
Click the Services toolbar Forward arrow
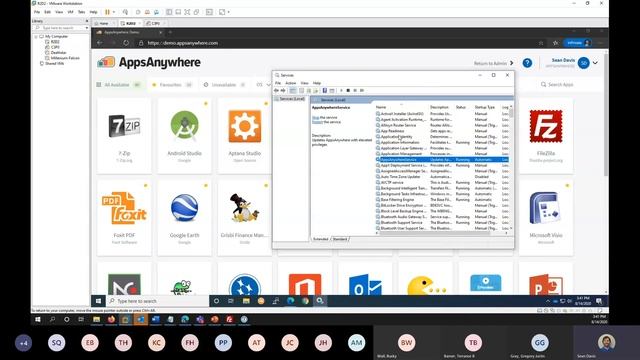click(x=283, y=90)
